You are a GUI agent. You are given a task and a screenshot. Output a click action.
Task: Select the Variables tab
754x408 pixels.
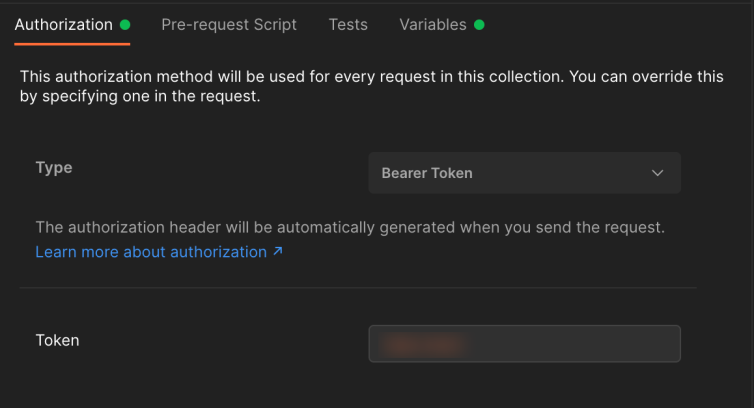point(433,25)
